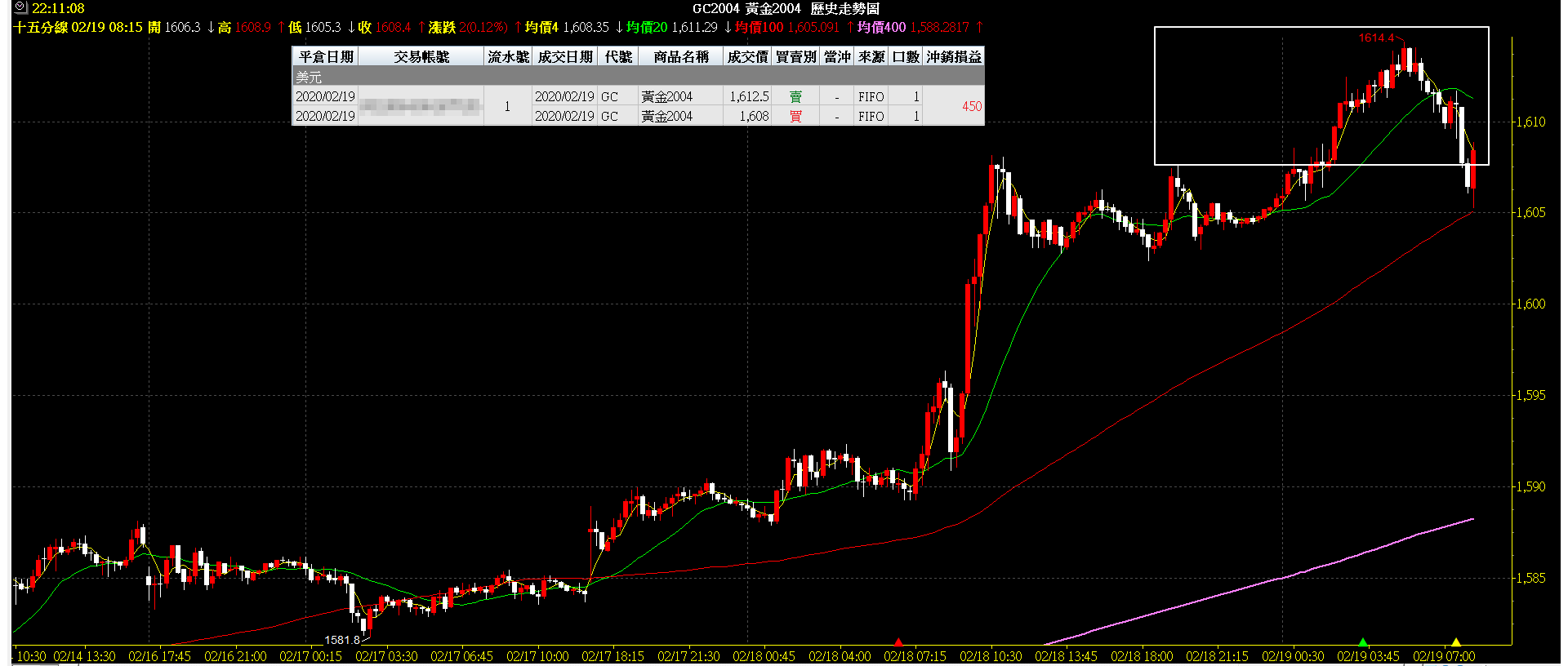Screen dimensions: 1568x666
Task: Click the 02/19 07:00 time axis label
Action: click(x=1444, y=656)
